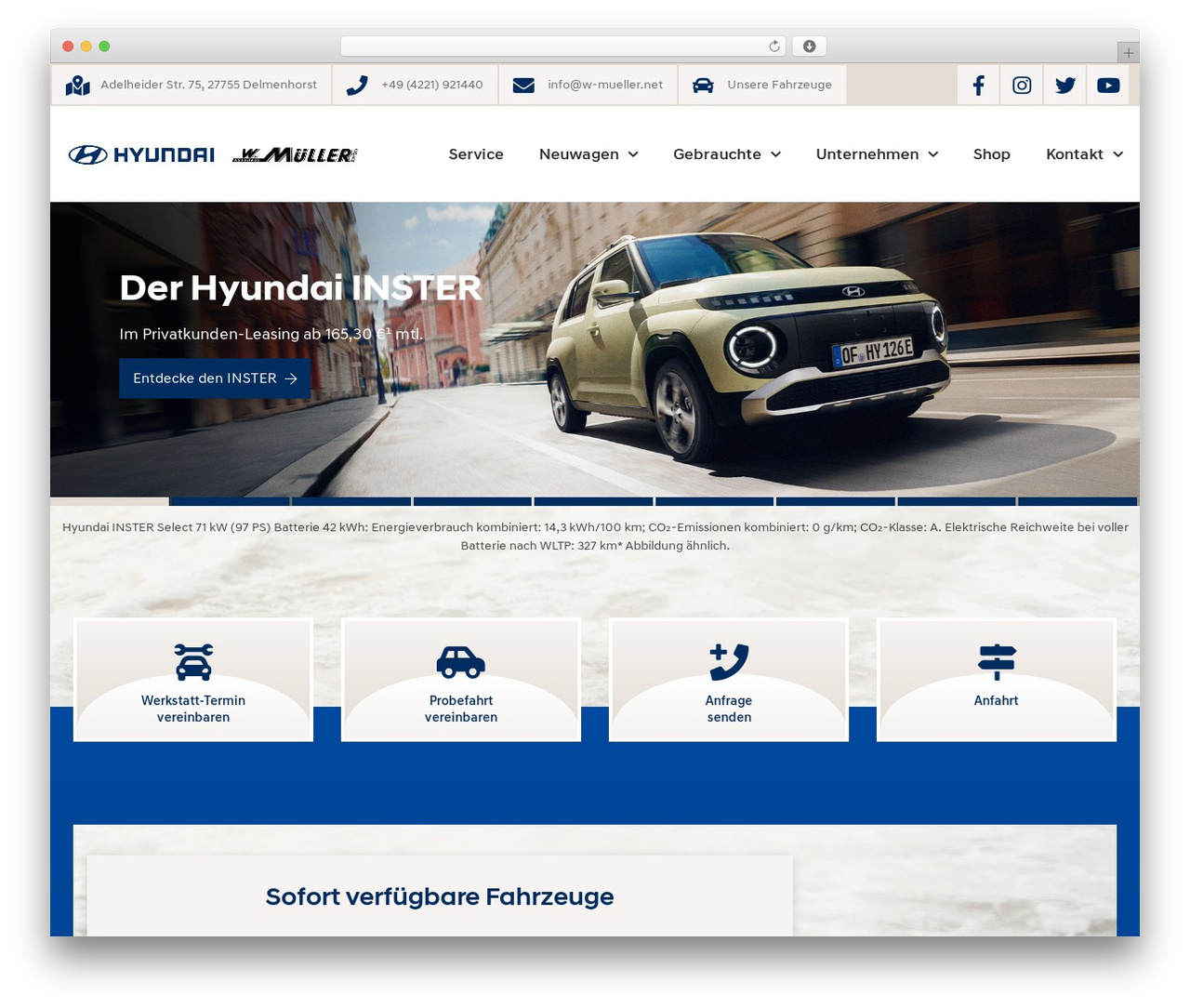Click the map location icon beside address
Screen dimensions: 1190x1008
click(x=78, y=86)
